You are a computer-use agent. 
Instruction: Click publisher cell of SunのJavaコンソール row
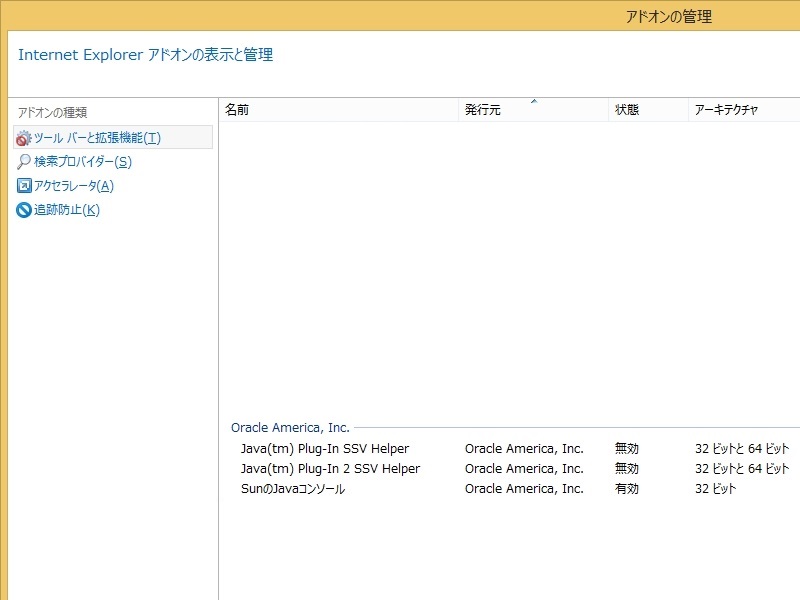click(524, 489)
